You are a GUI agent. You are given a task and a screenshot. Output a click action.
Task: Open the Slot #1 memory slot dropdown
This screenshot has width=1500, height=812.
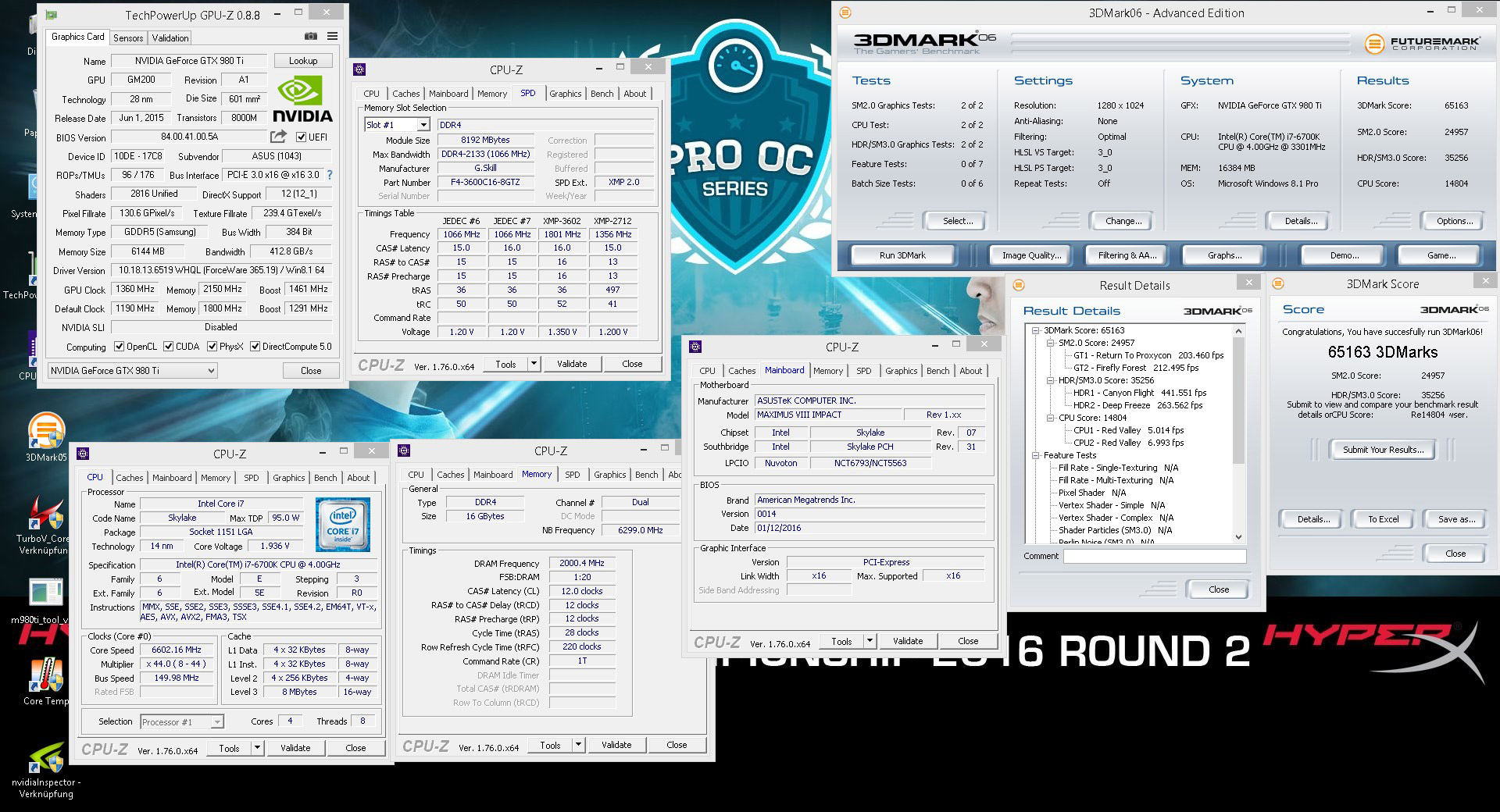(x=423, y=125)
